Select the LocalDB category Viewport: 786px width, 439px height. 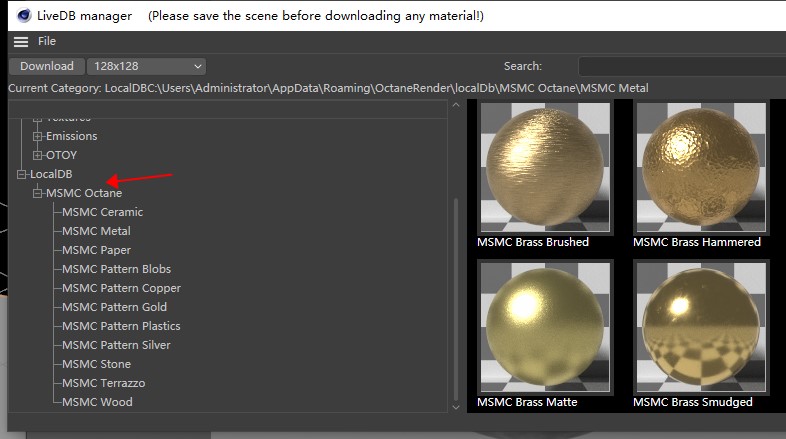[x=51, y=174]
